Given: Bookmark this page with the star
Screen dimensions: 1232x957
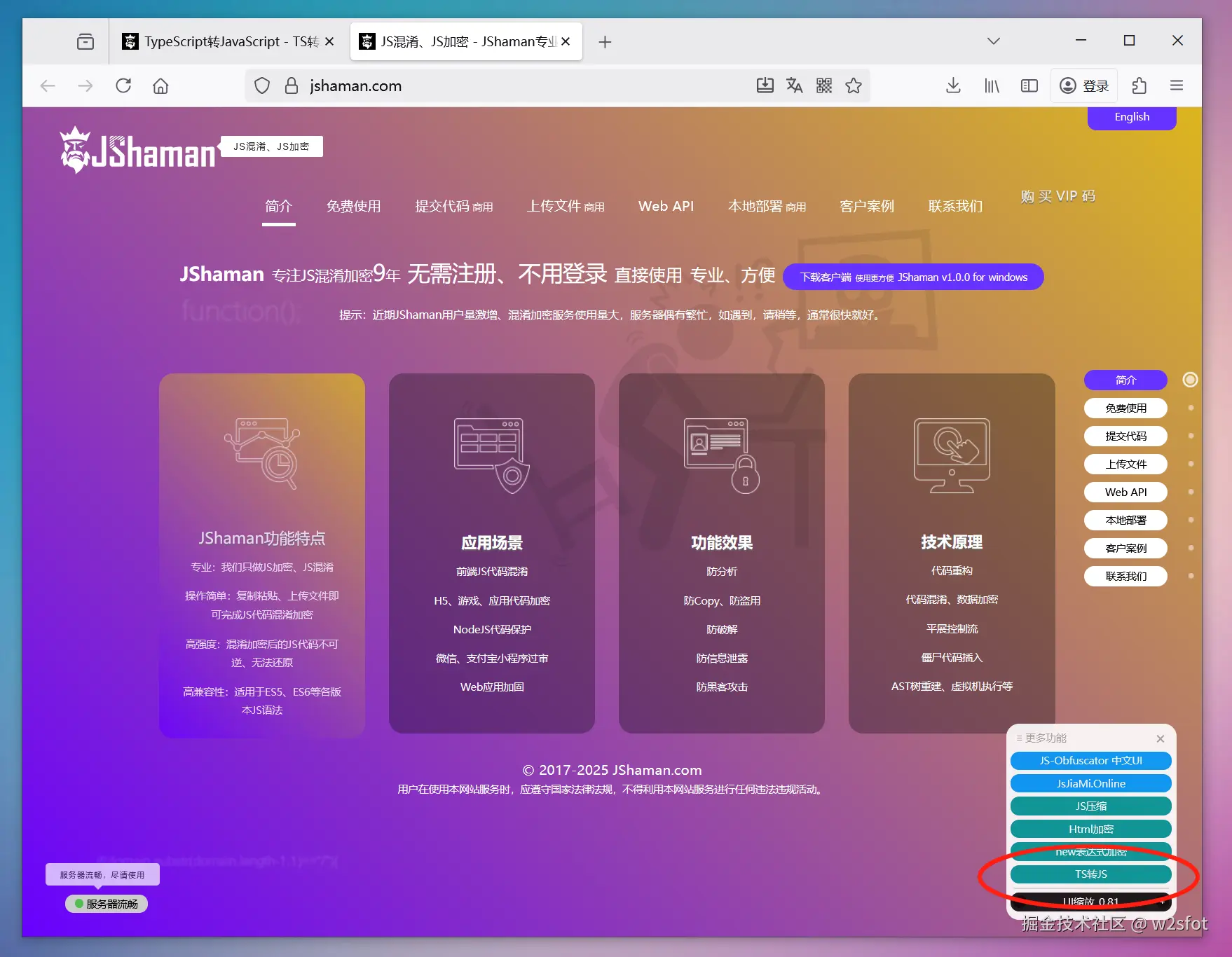Looking at the screenshot, I should pos(854,86).
